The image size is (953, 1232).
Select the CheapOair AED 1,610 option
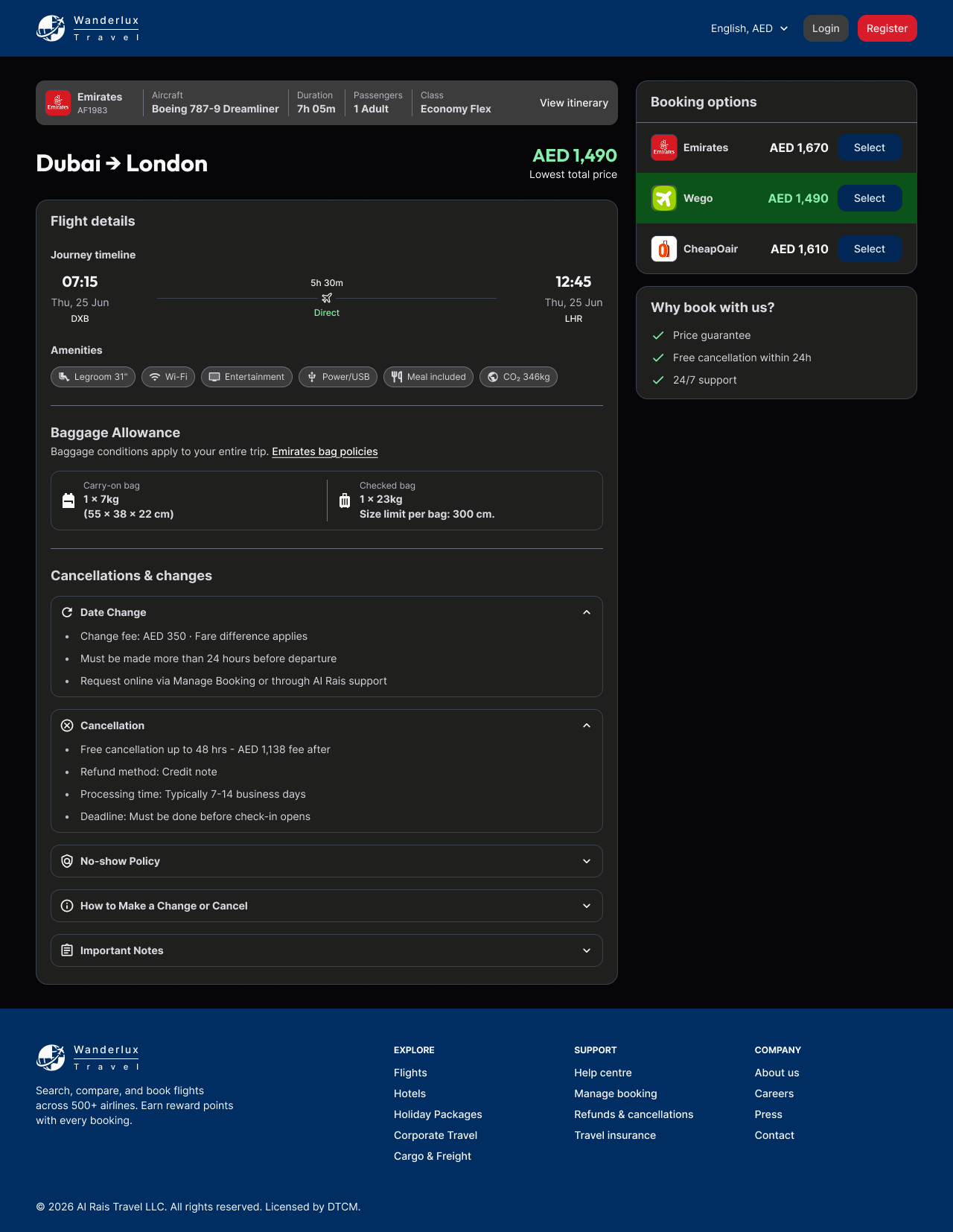pos(870,249)
